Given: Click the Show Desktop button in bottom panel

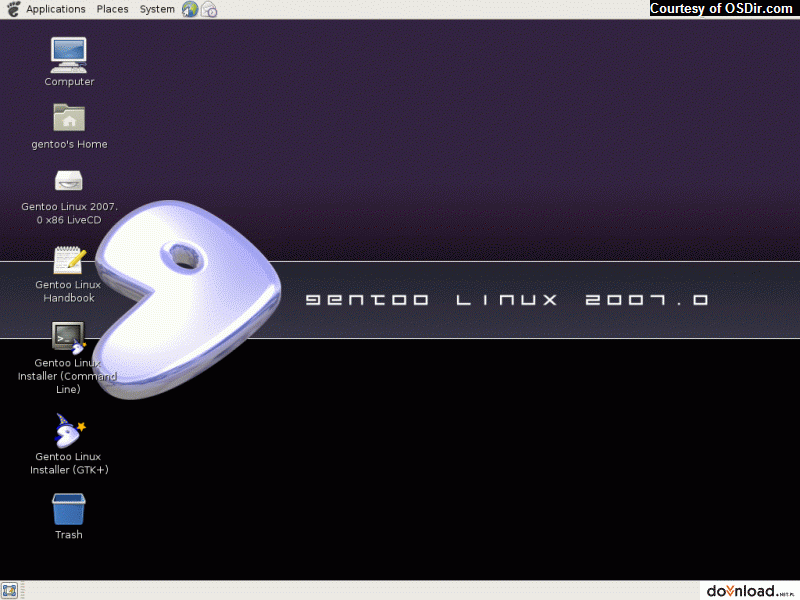Looking at the screenshot, I should tap(9, 591).
